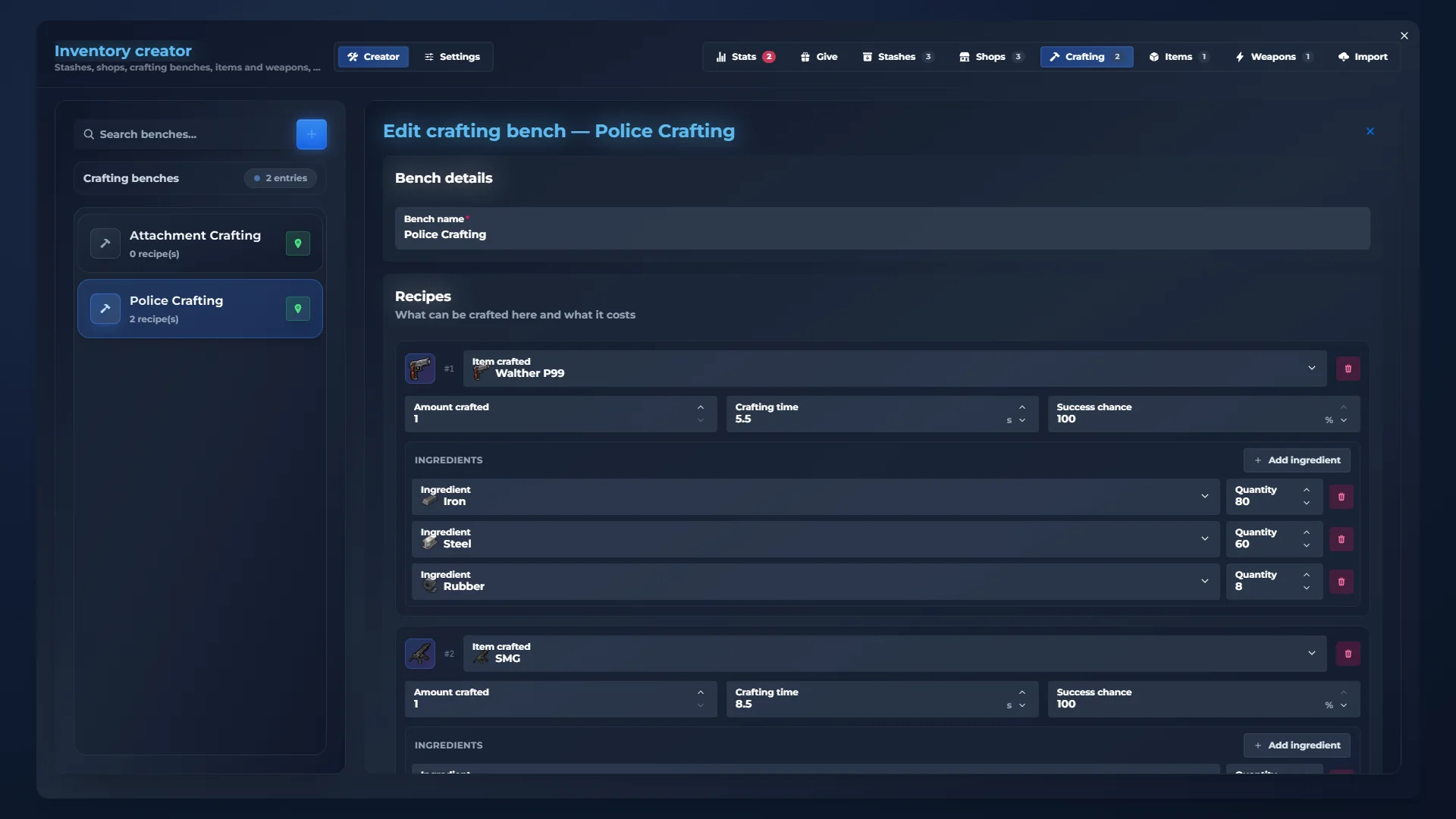Select the Attachment Crafting bench entry
Image resolution: width=1456 pixels, height=819 pixels.
coord(200,243)
